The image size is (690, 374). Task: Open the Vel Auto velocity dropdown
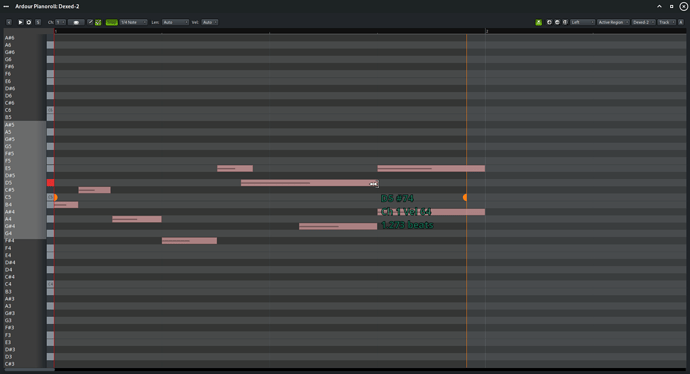[209, 22]
